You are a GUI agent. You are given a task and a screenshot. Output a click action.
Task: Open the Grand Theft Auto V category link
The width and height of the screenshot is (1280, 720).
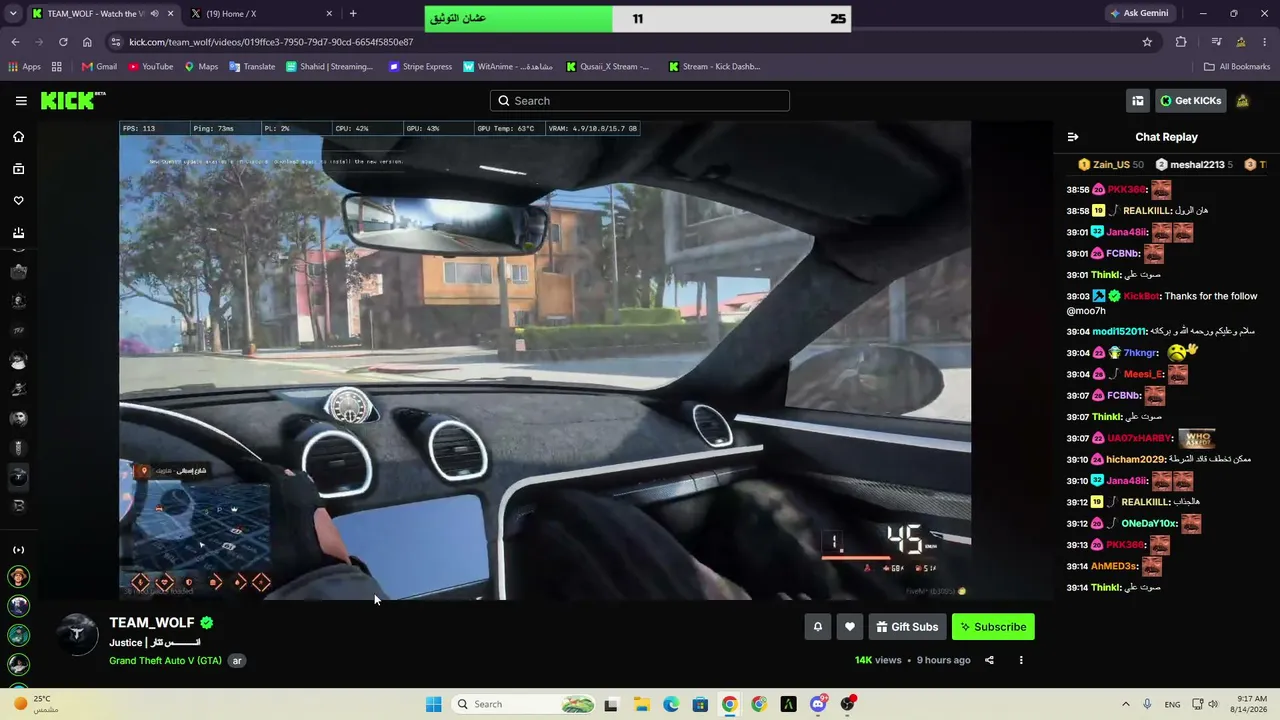pyautogui.click(x=165, y=661)
